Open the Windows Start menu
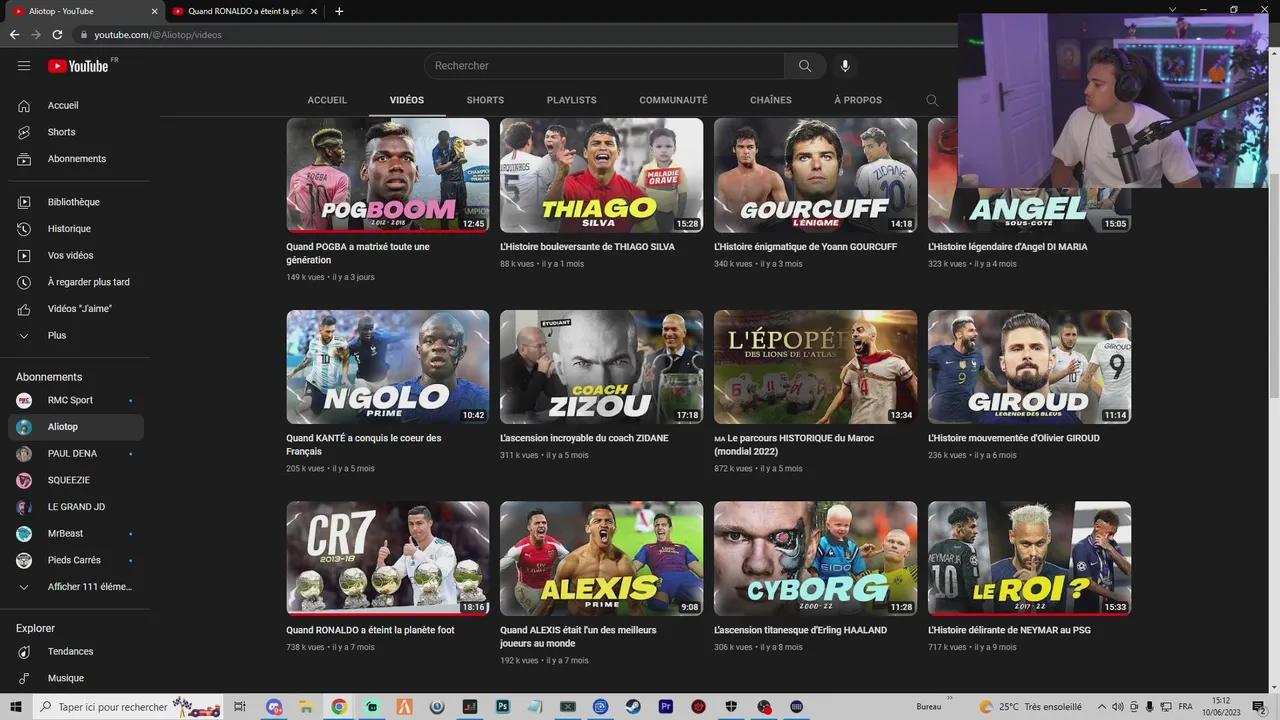 [16, 707]
